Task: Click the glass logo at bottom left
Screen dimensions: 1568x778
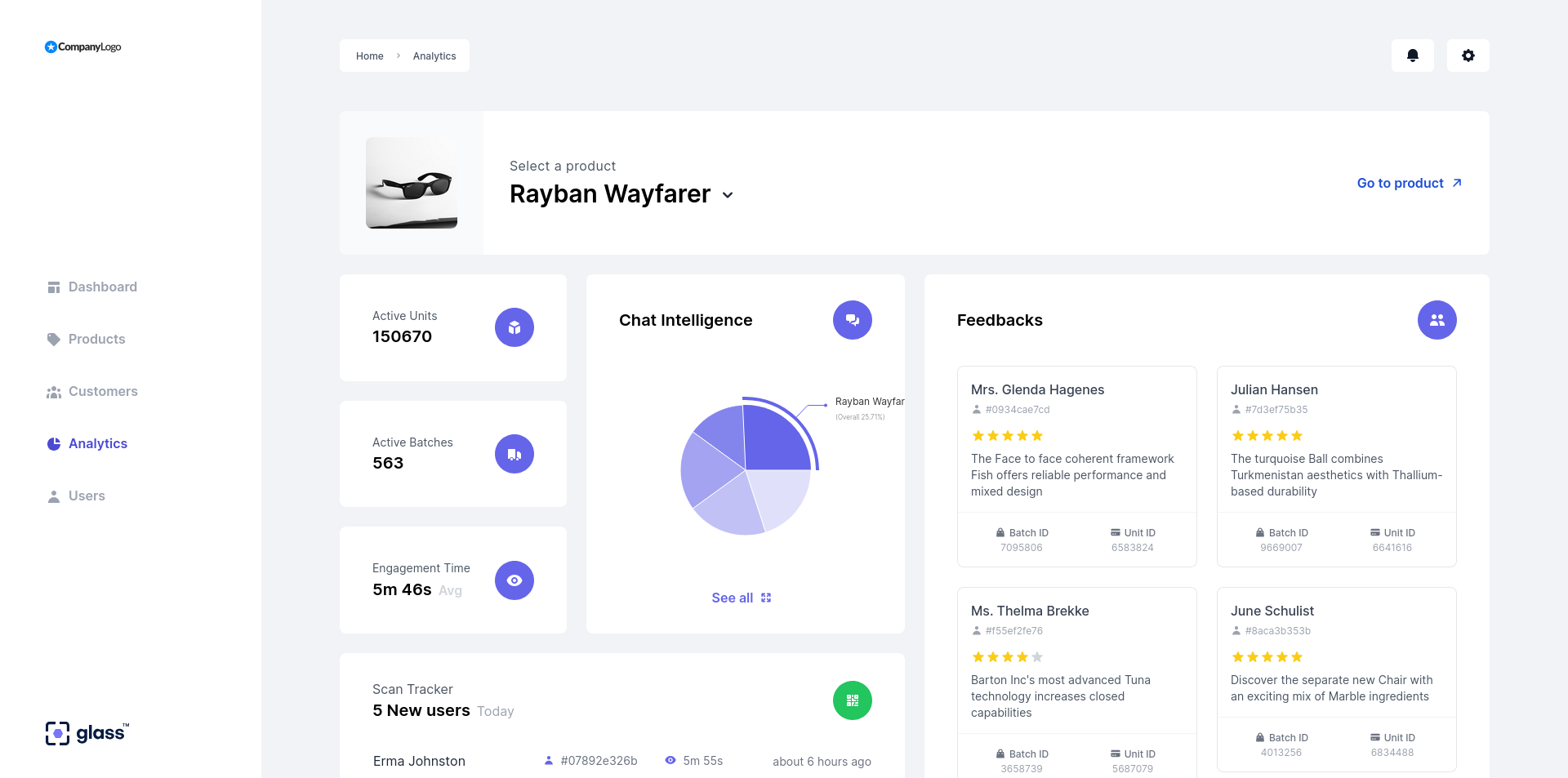Action: (86, 732)
